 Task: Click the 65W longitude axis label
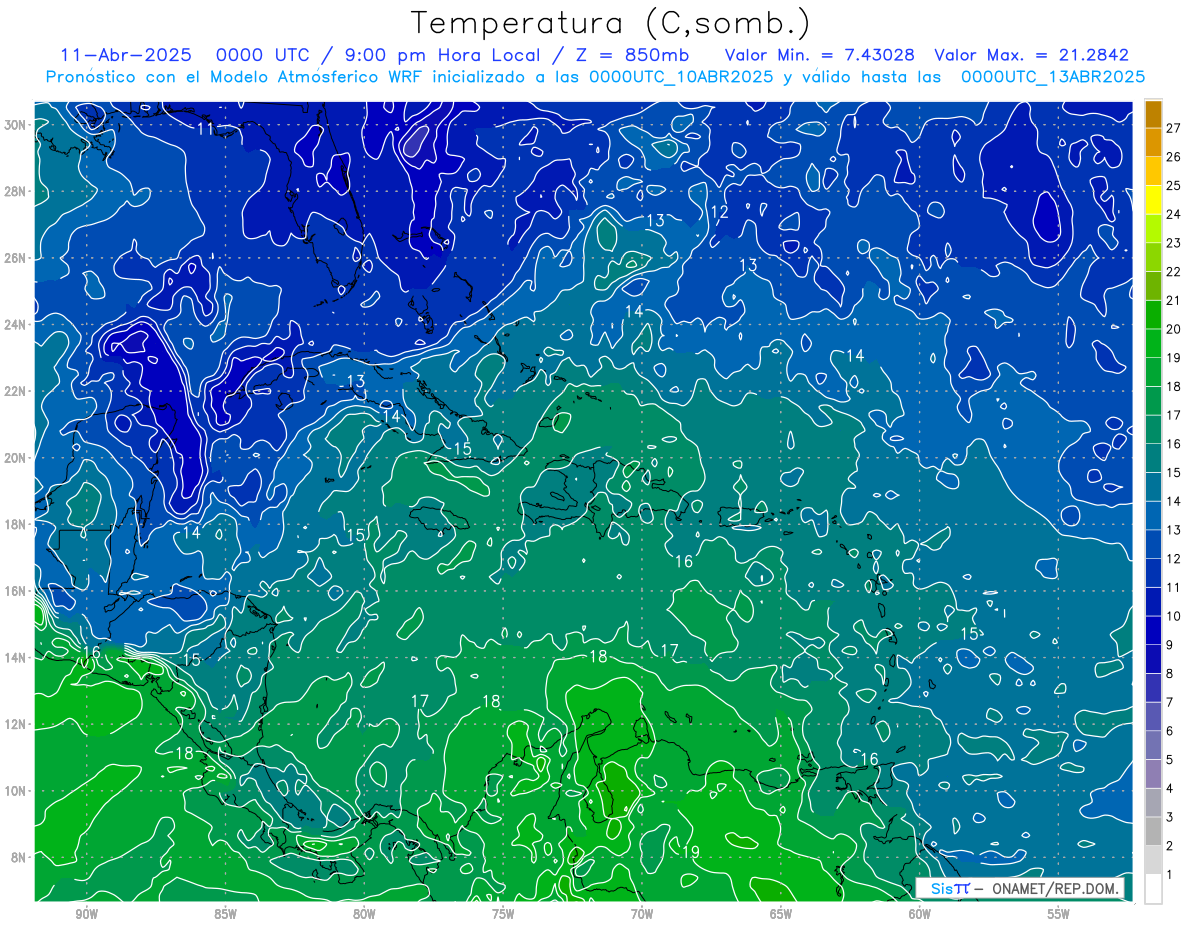(x=781, y=915)
